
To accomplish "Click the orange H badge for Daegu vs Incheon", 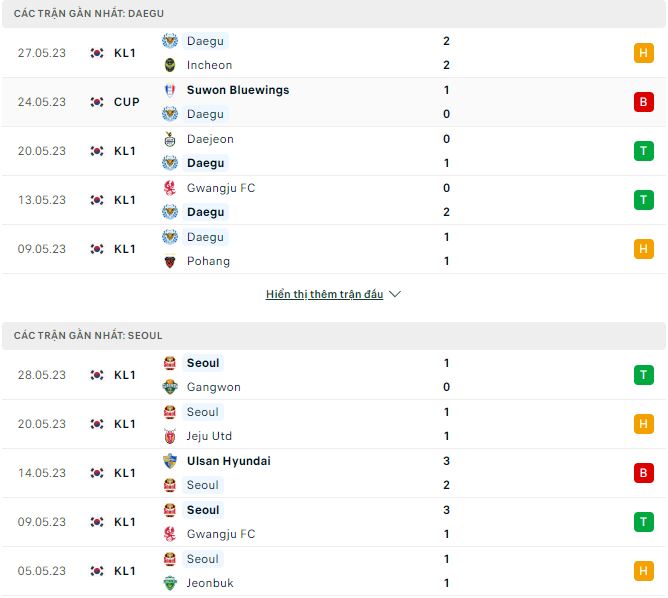I will [x=643, y=53].
